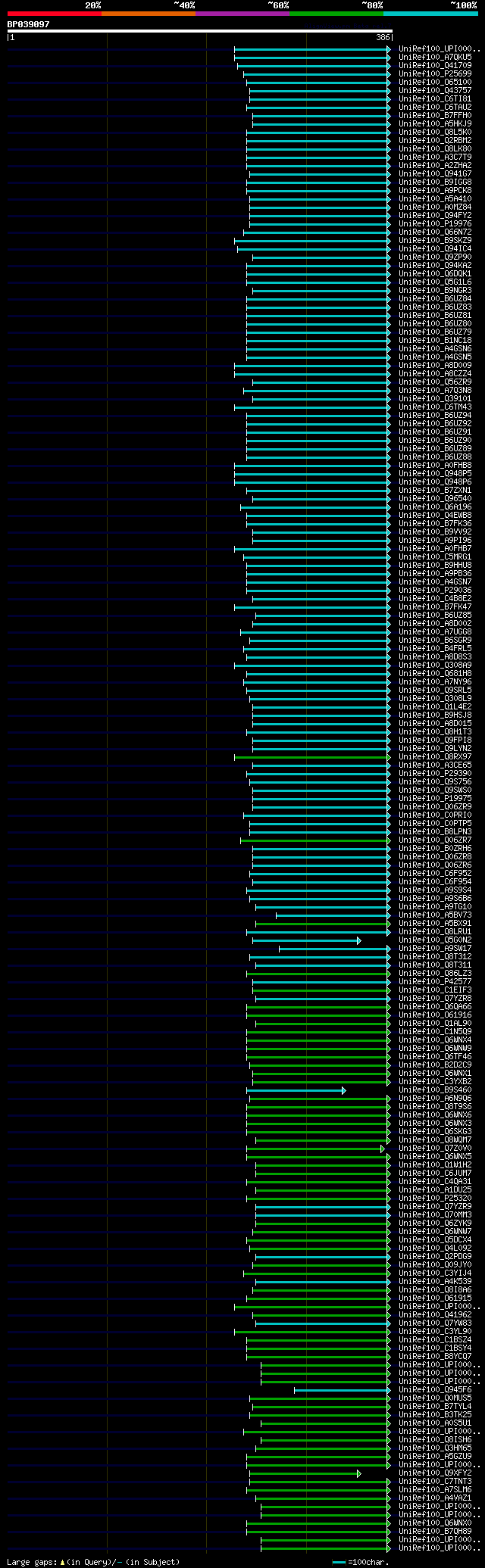Select the UniRef100_A3C7T9 label
485x1568 pixels.
pos(435,157)
